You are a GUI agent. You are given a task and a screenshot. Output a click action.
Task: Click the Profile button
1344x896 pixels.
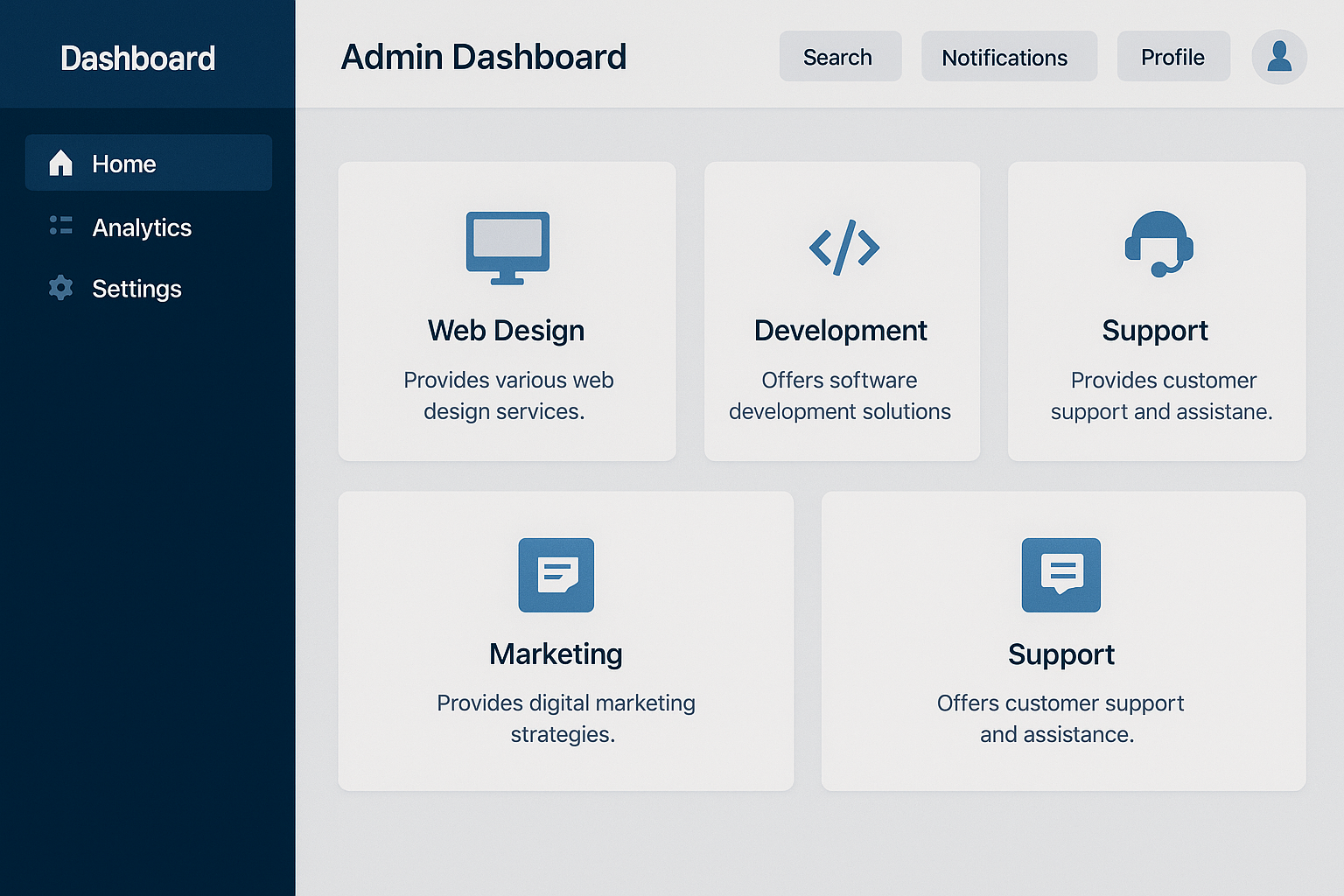1173,57
